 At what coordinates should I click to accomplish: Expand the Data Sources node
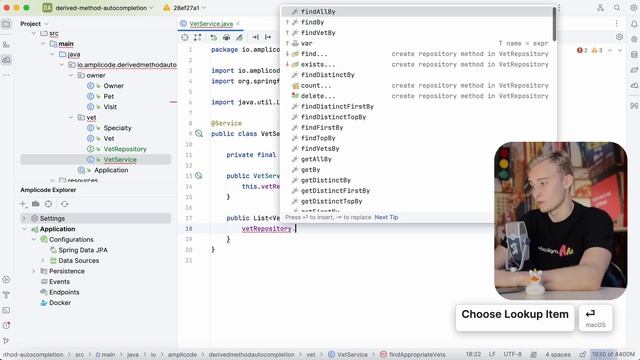[43, 260]
